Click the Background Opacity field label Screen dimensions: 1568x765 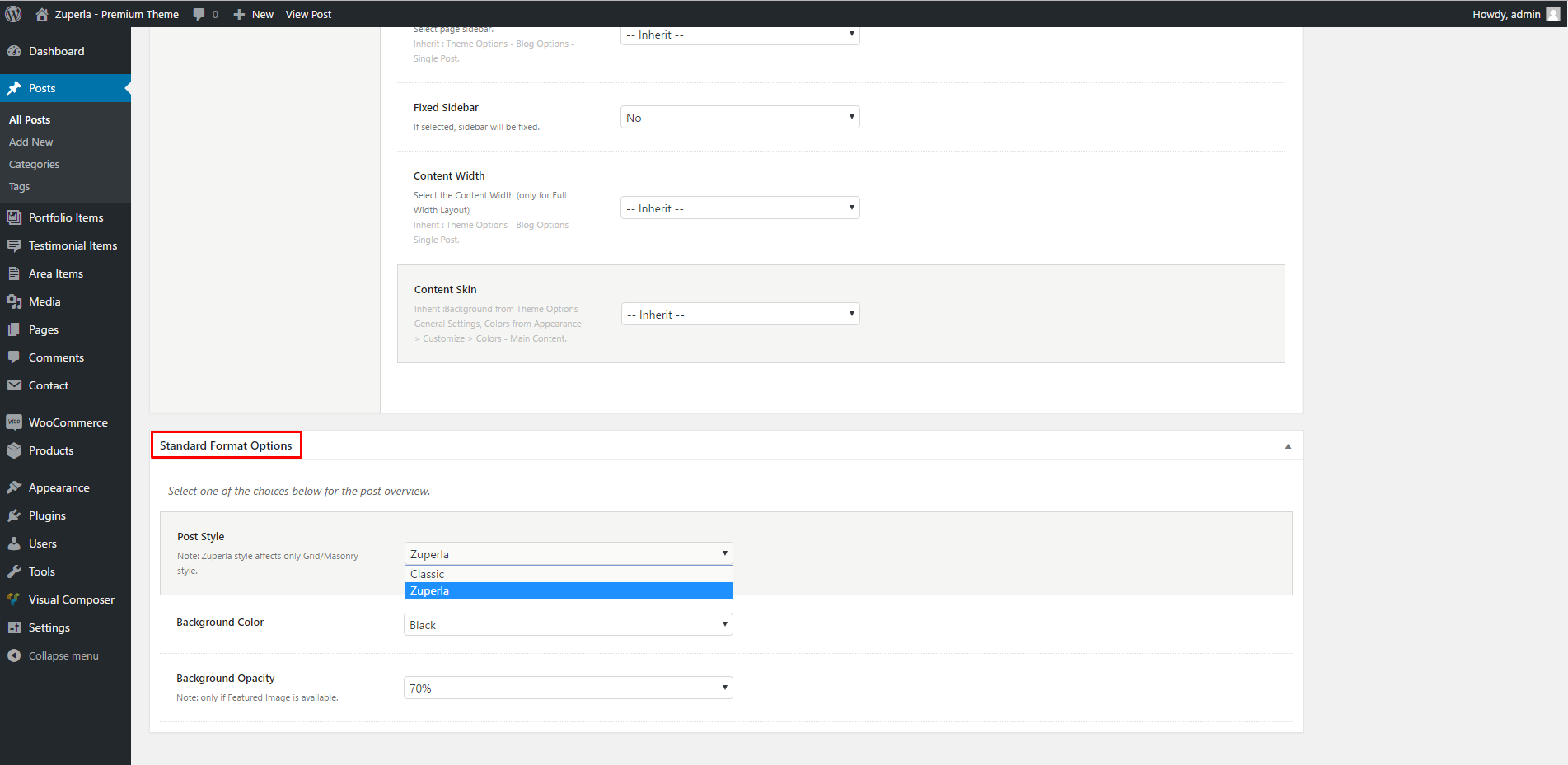coord(226,678)
